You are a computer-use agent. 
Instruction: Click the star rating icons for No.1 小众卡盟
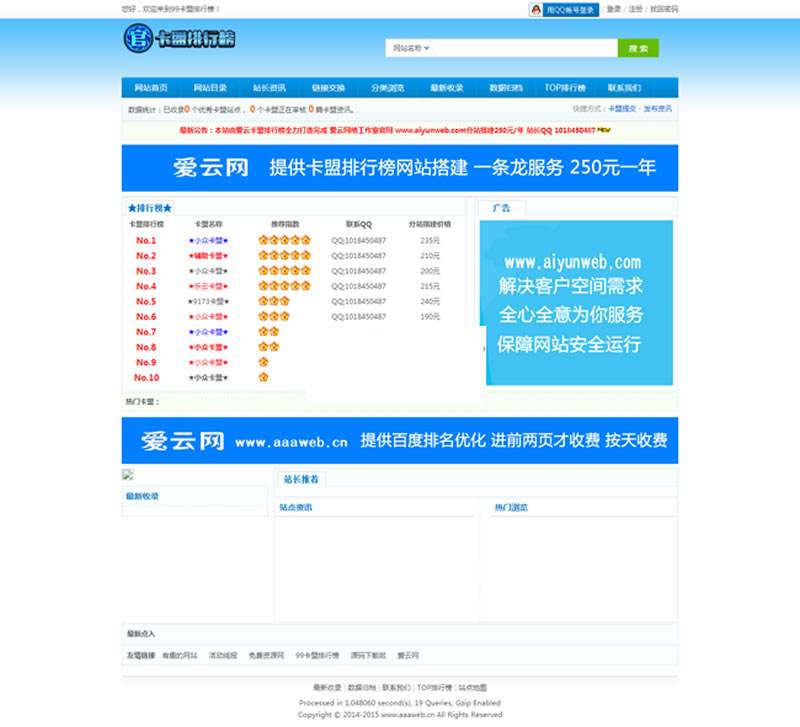coord(283,240)
